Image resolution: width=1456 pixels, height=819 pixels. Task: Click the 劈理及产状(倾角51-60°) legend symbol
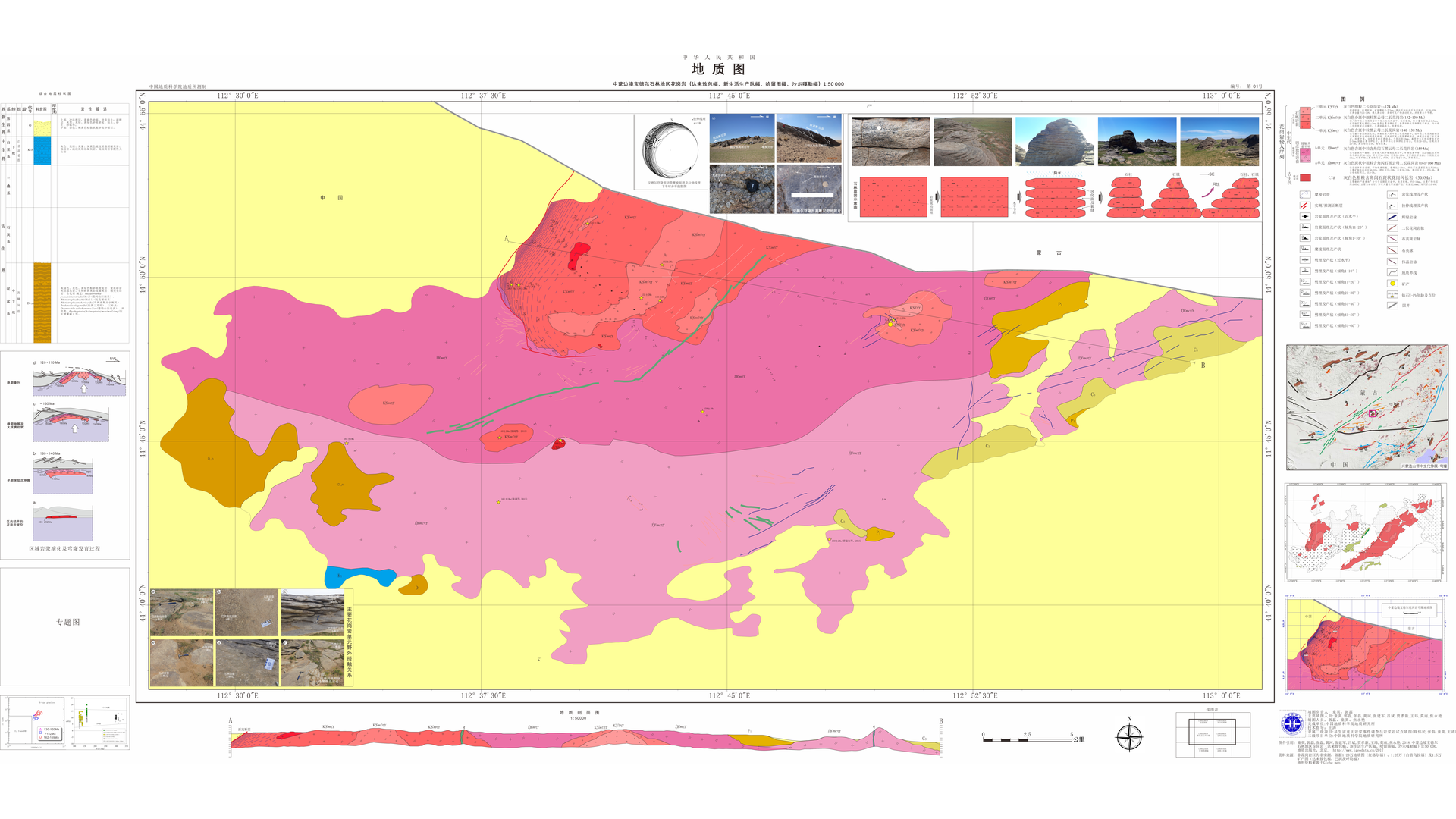(1305, 325)
